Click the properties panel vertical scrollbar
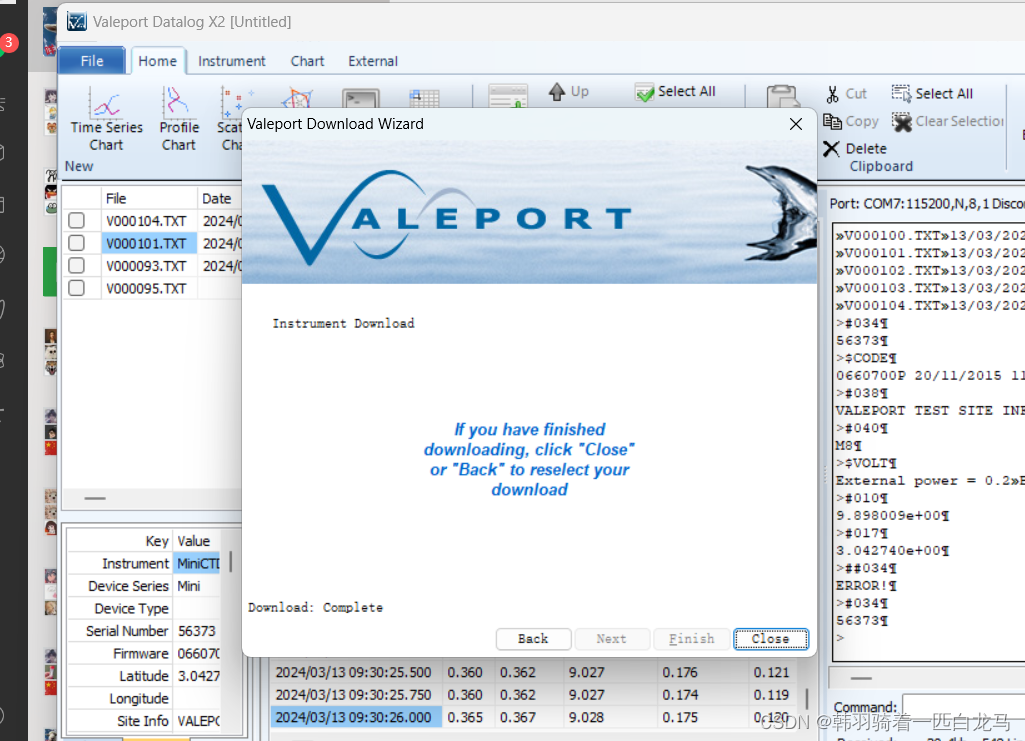 point(230,562)
